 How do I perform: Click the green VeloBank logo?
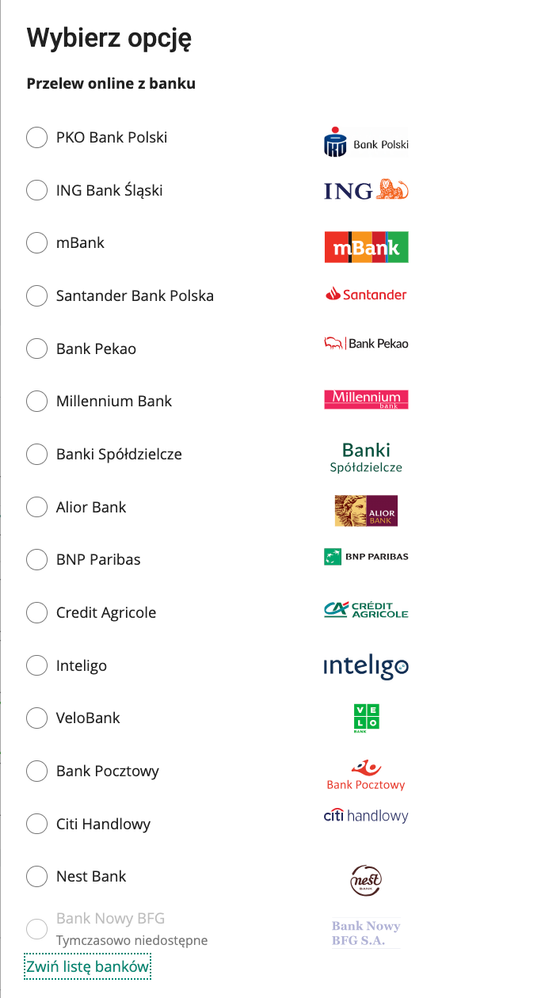366,718
